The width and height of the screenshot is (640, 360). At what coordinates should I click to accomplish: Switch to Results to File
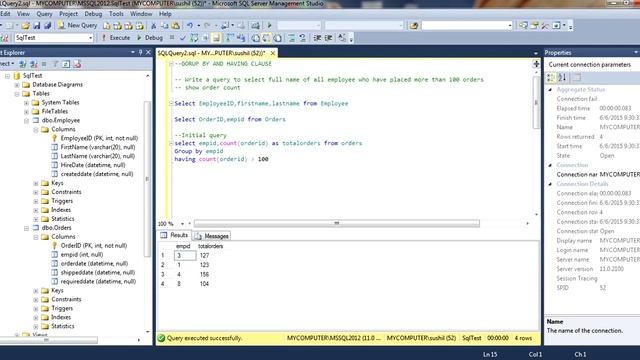(x=278, y=38)
